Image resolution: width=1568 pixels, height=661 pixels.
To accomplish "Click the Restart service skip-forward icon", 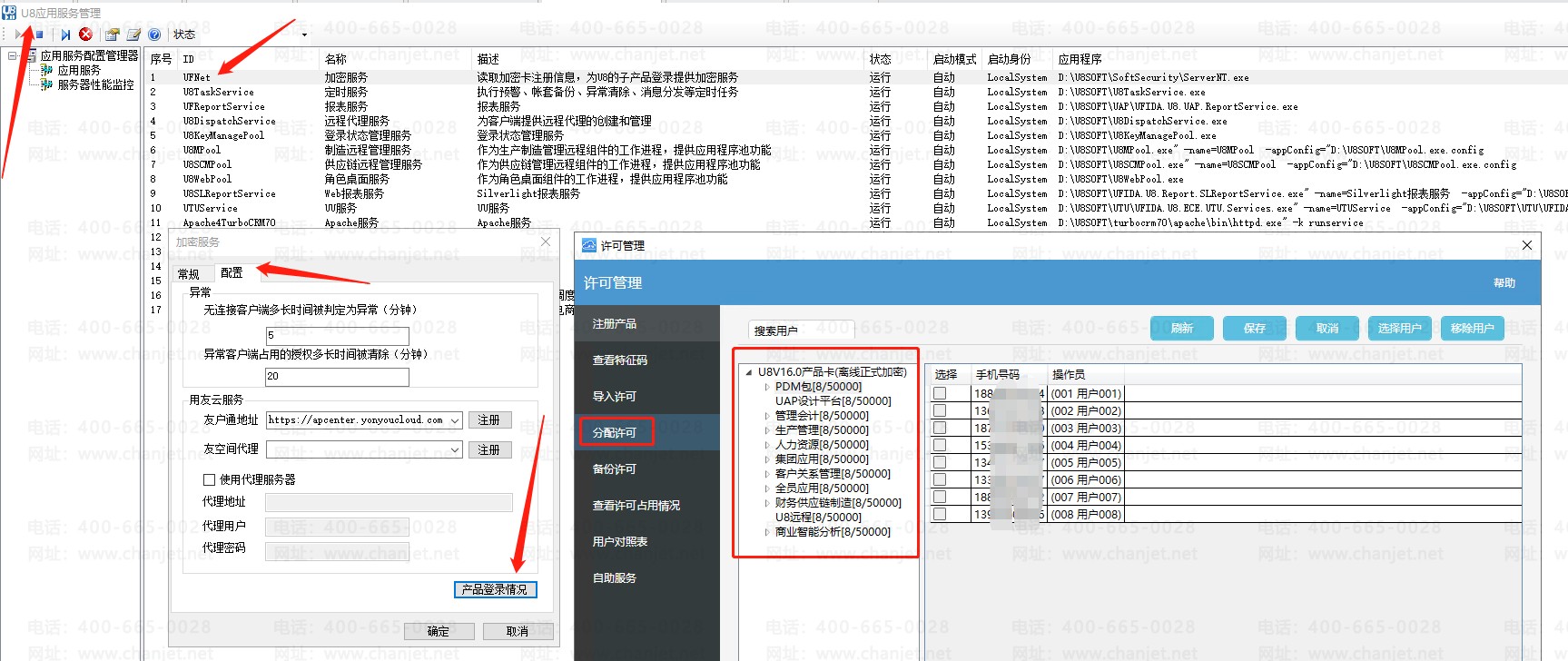I will pyautogui.click(x=65, y=35).
